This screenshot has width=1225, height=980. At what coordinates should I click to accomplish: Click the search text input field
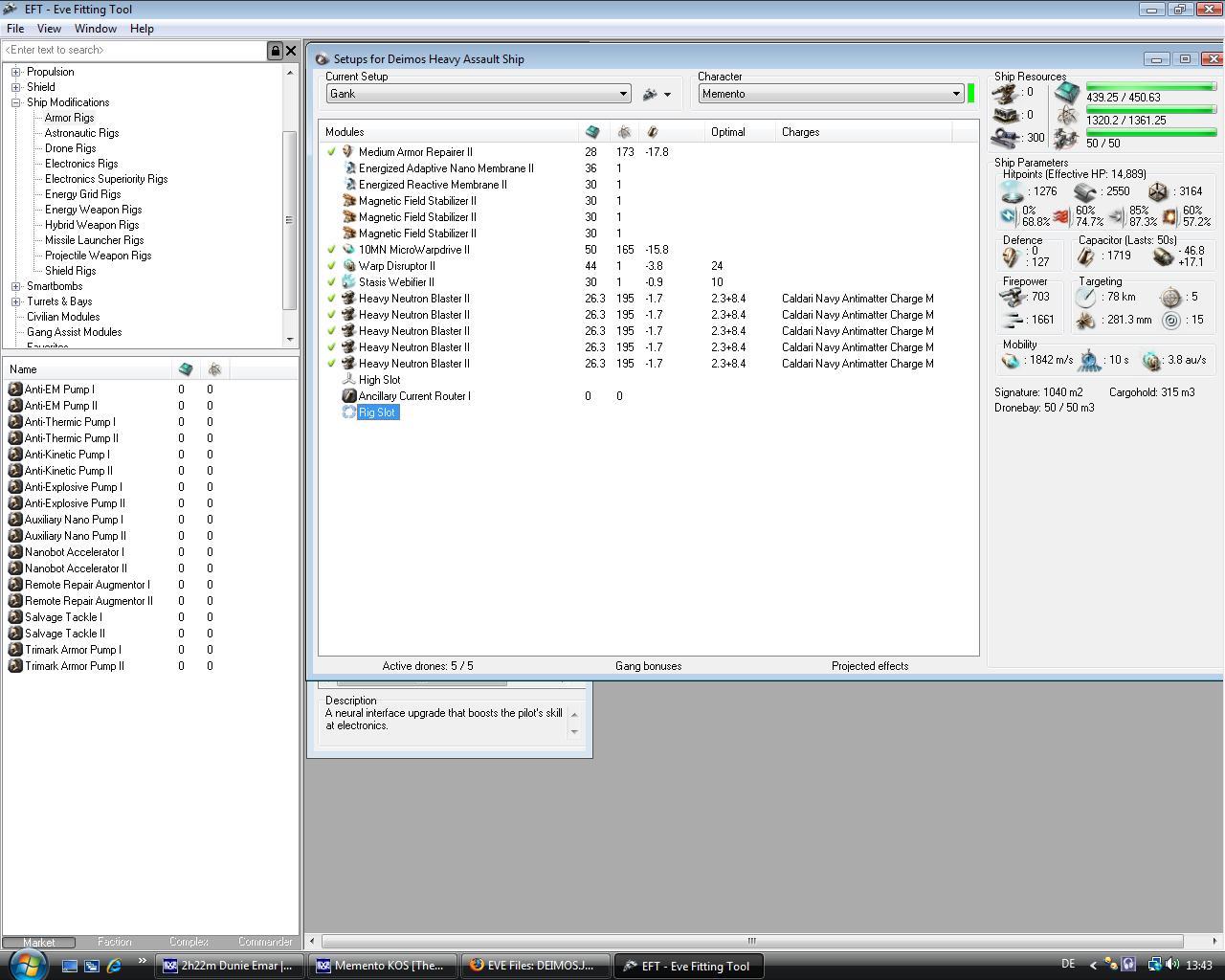[x=134, y=51]
